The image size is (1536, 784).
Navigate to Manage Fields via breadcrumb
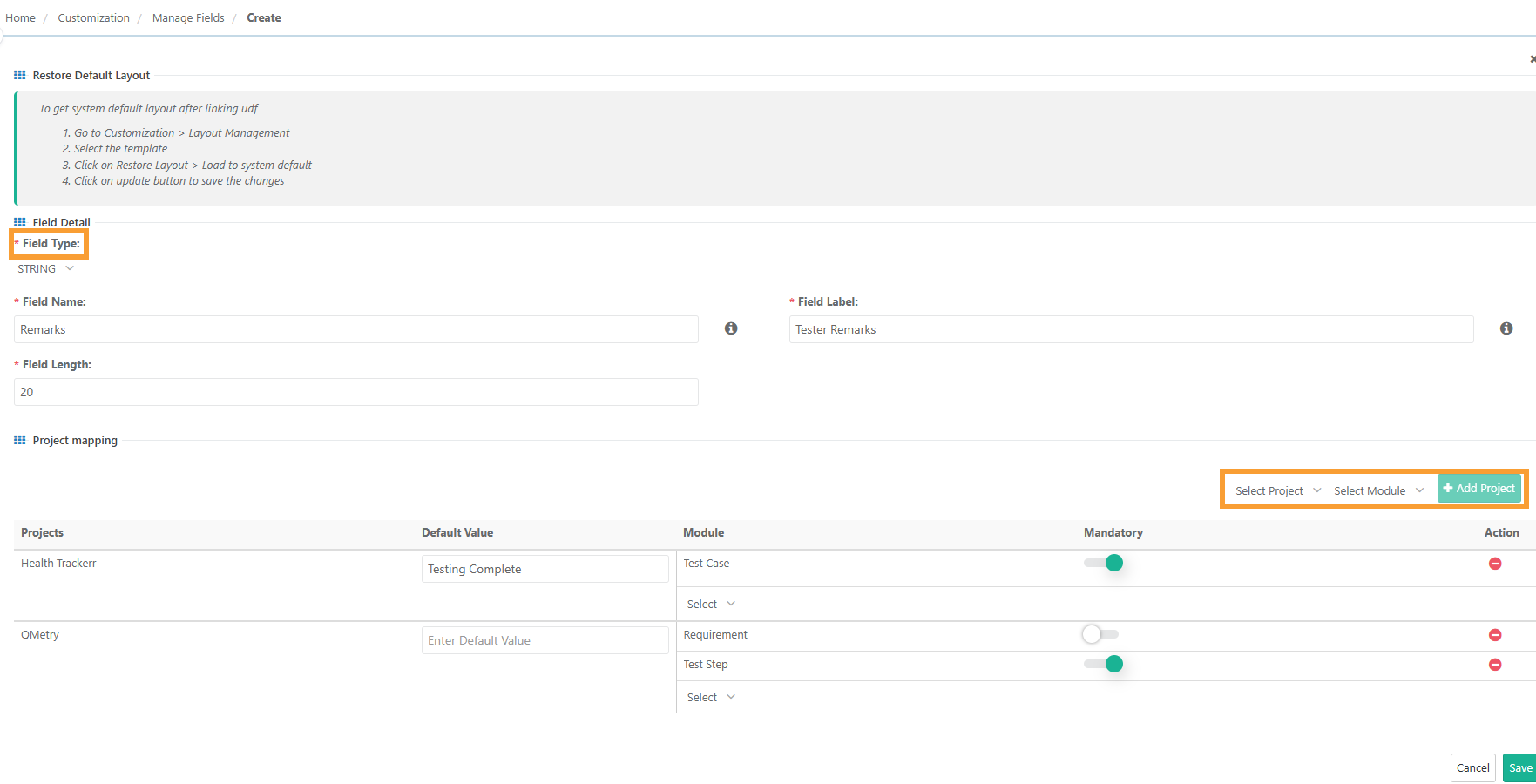click(x=187, y=17)
